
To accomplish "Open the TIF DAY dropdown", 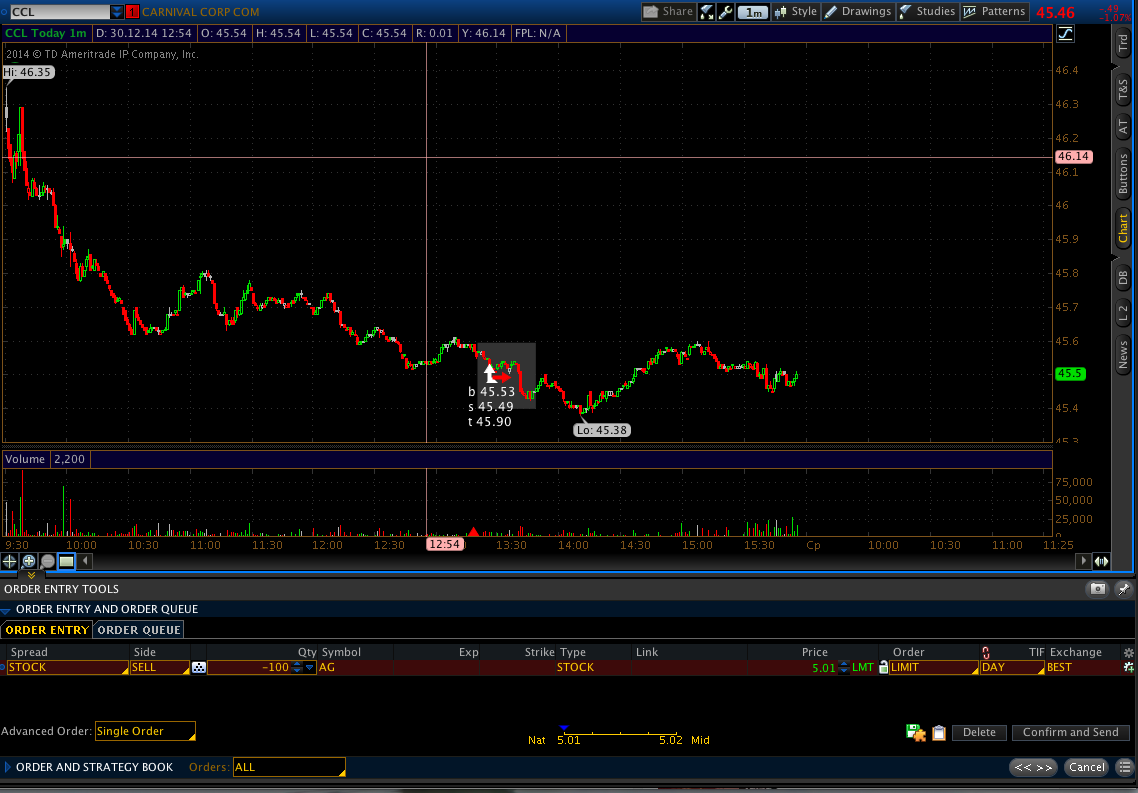I will click(1012, 667).
